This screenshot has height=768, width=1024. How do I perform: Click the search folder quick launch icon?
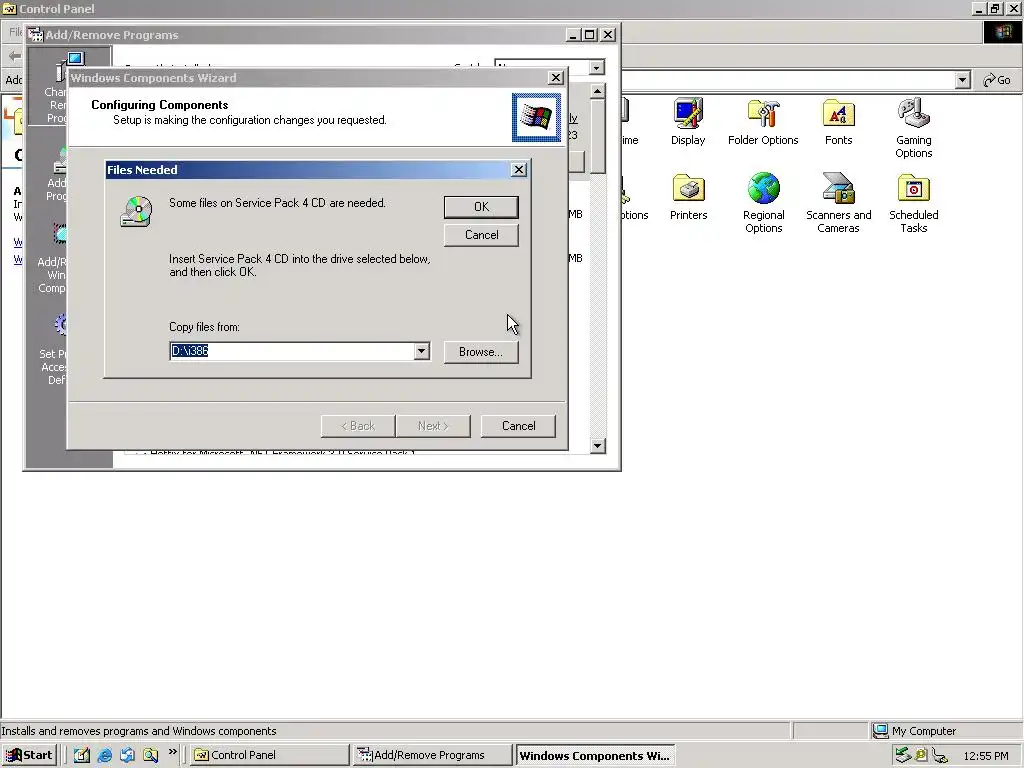(150, 755)
